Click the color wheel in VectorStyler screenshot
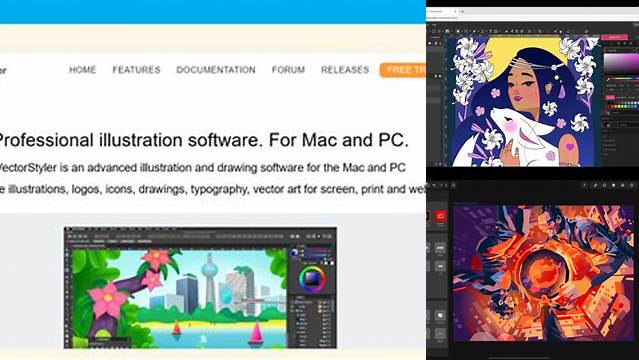This screenshot has height=360, width=639. click(x=312, y=279)
